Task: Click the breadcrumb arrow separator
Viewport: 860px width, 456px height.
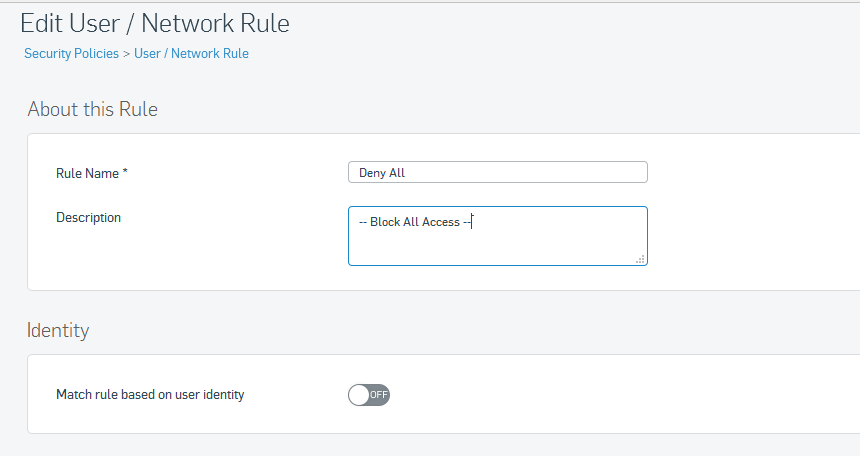Action: [127, 54]
